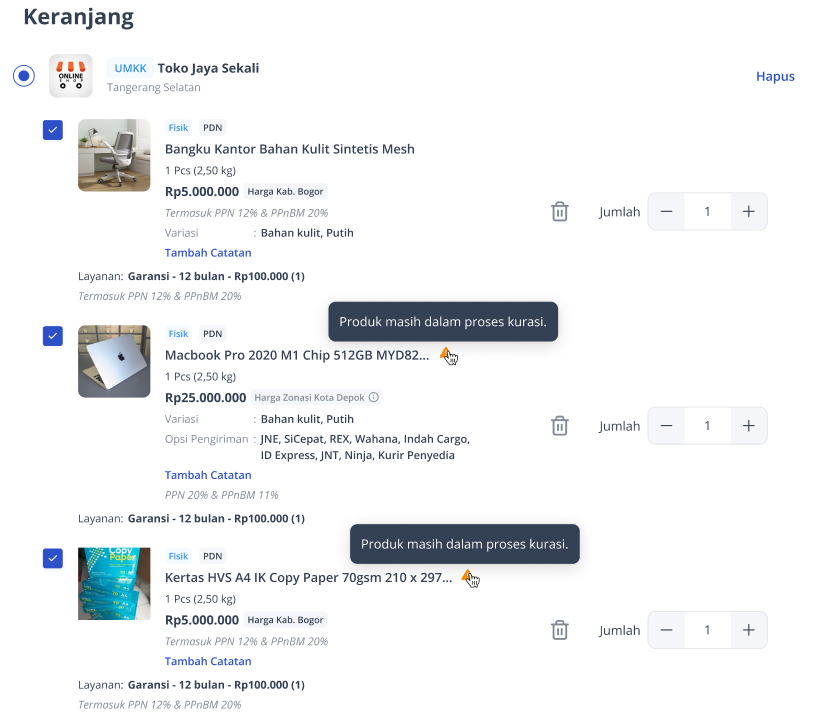Image resolution: width=814 pixels, height=726 pixels.
Task: Delete the Bangku Kantor item via trash icon
Action: (560, 211)
